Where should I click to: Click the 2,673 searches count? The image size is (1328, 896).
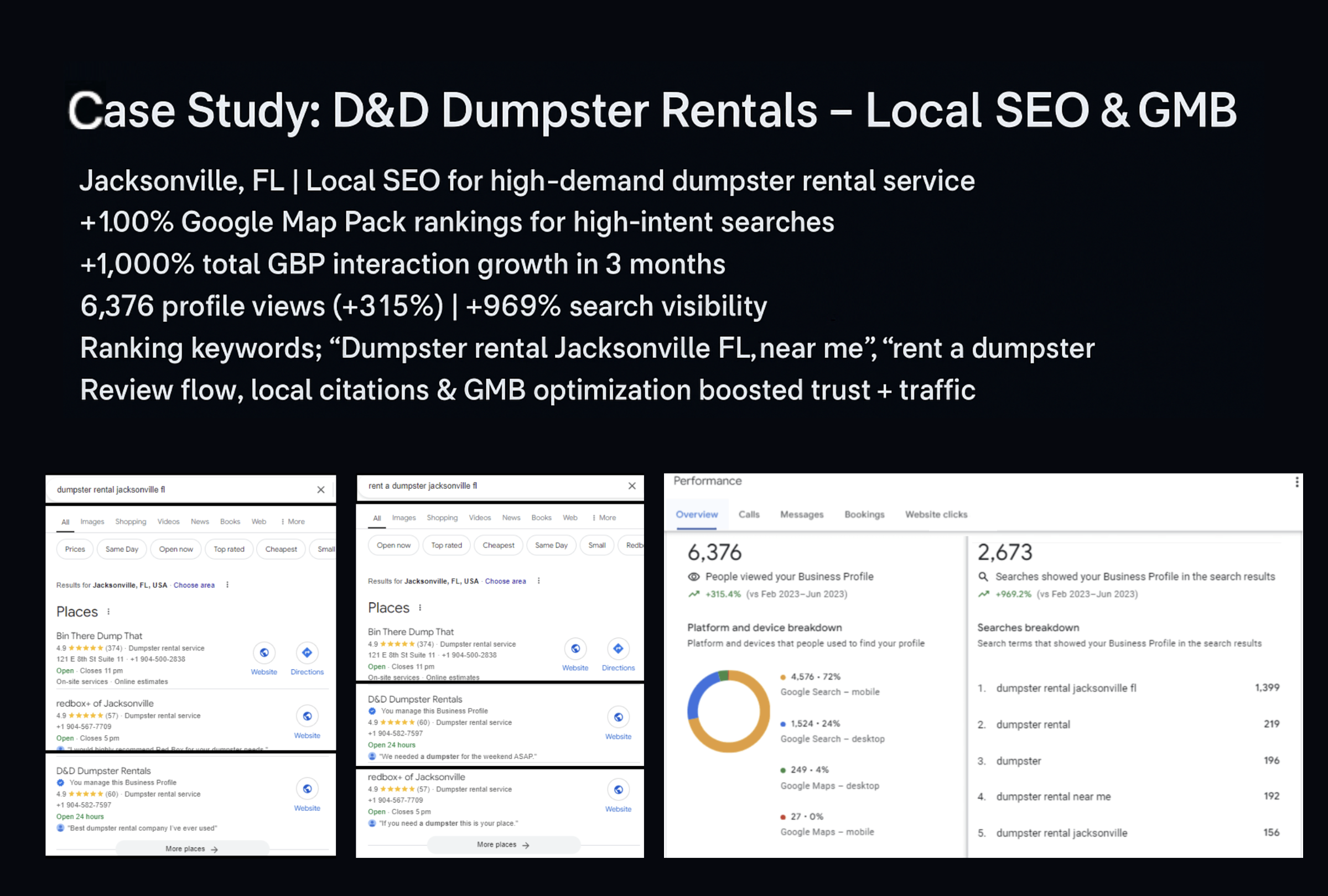pyautogui.click(x=1005, y=551)
